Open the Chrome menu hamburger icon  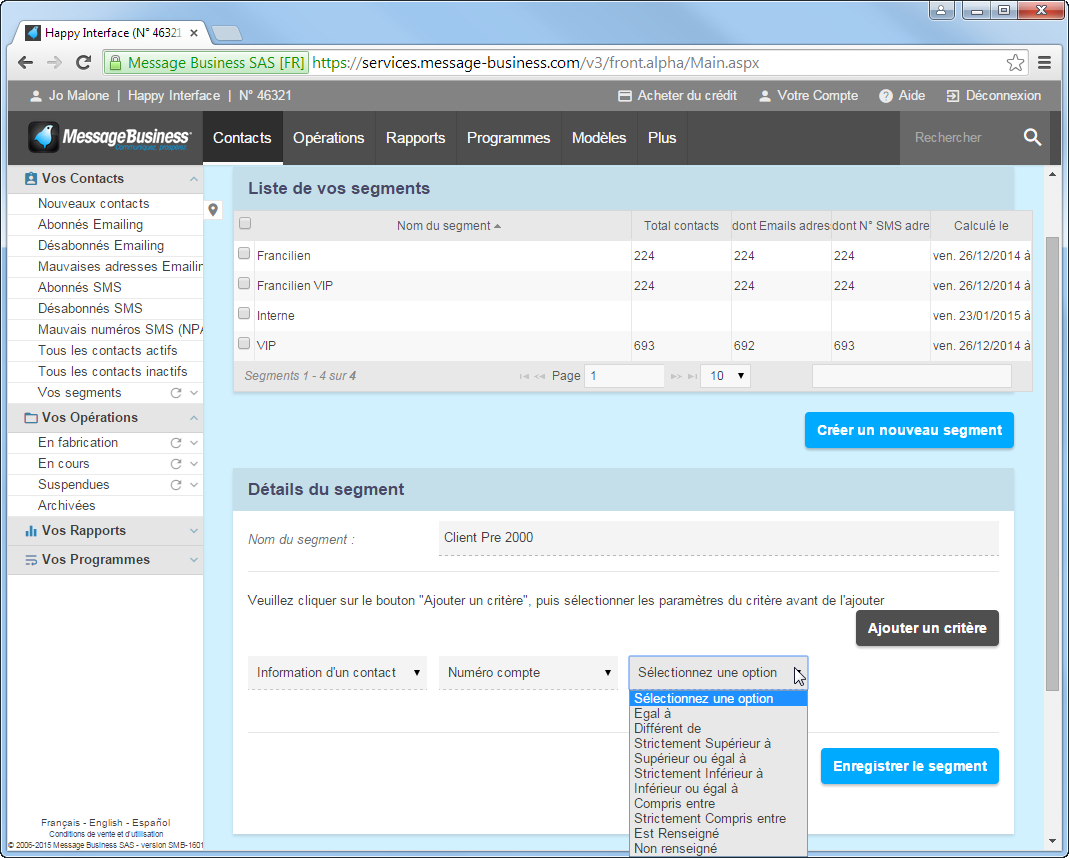click(1045, 63)
